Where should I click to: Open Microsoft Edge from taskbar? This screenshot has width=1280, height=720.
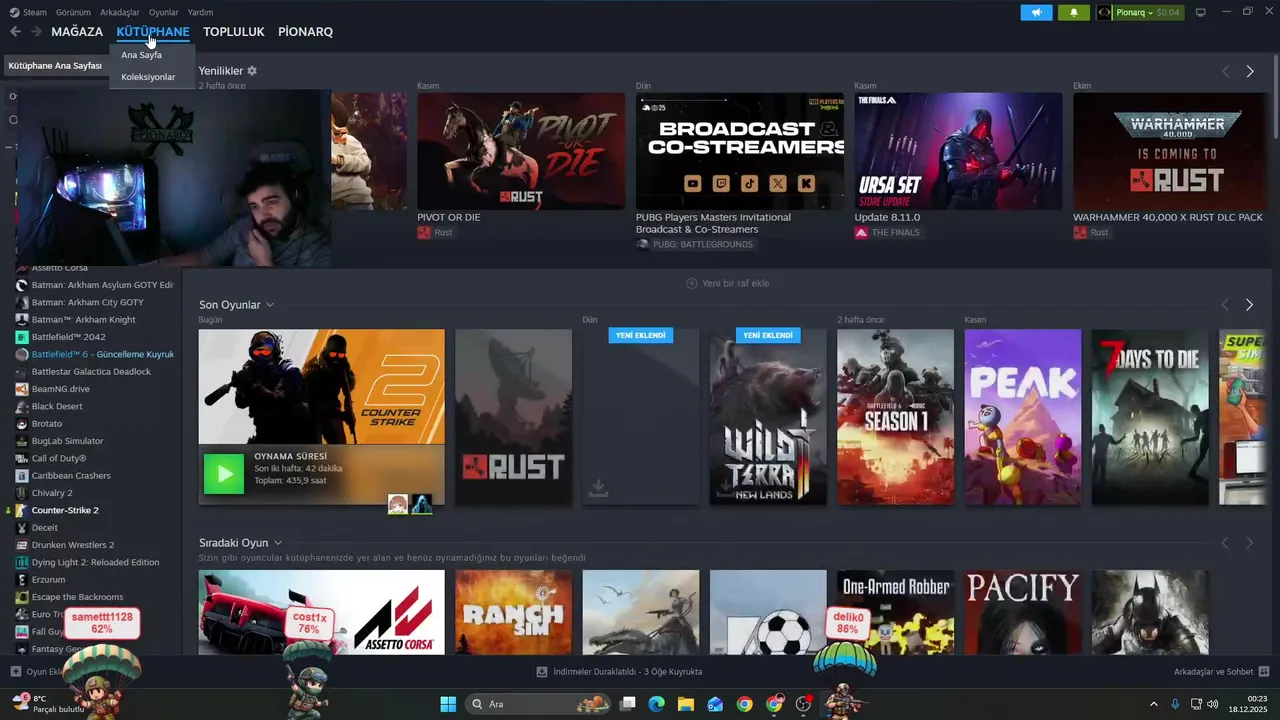pos(656,704)
